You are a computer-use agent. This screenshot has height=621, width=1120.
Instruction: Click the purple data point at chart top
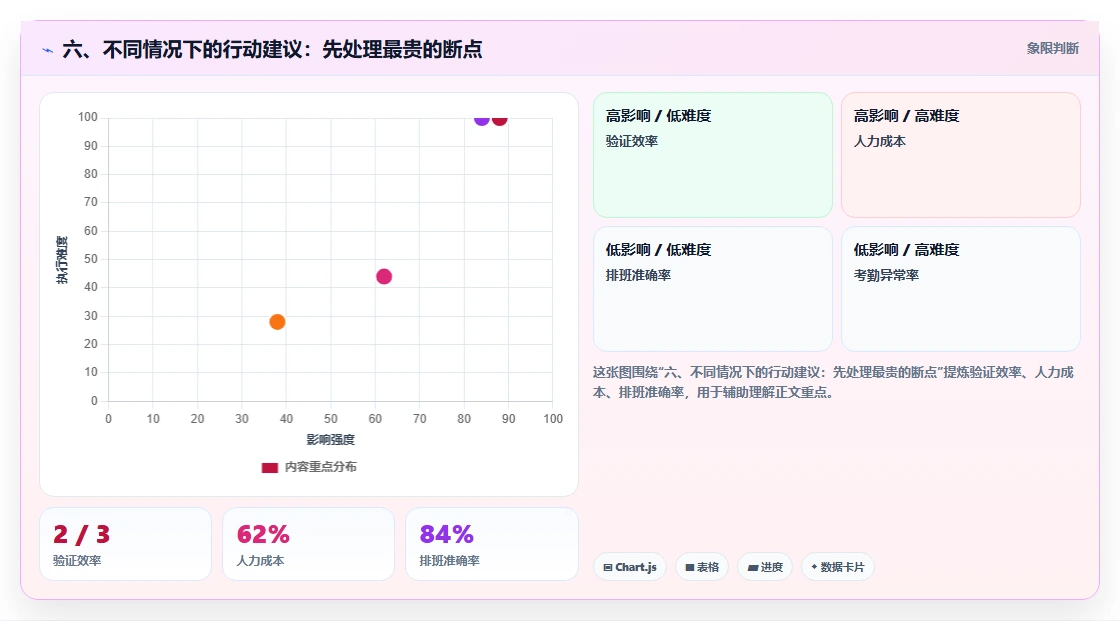[x=482, y=119]
